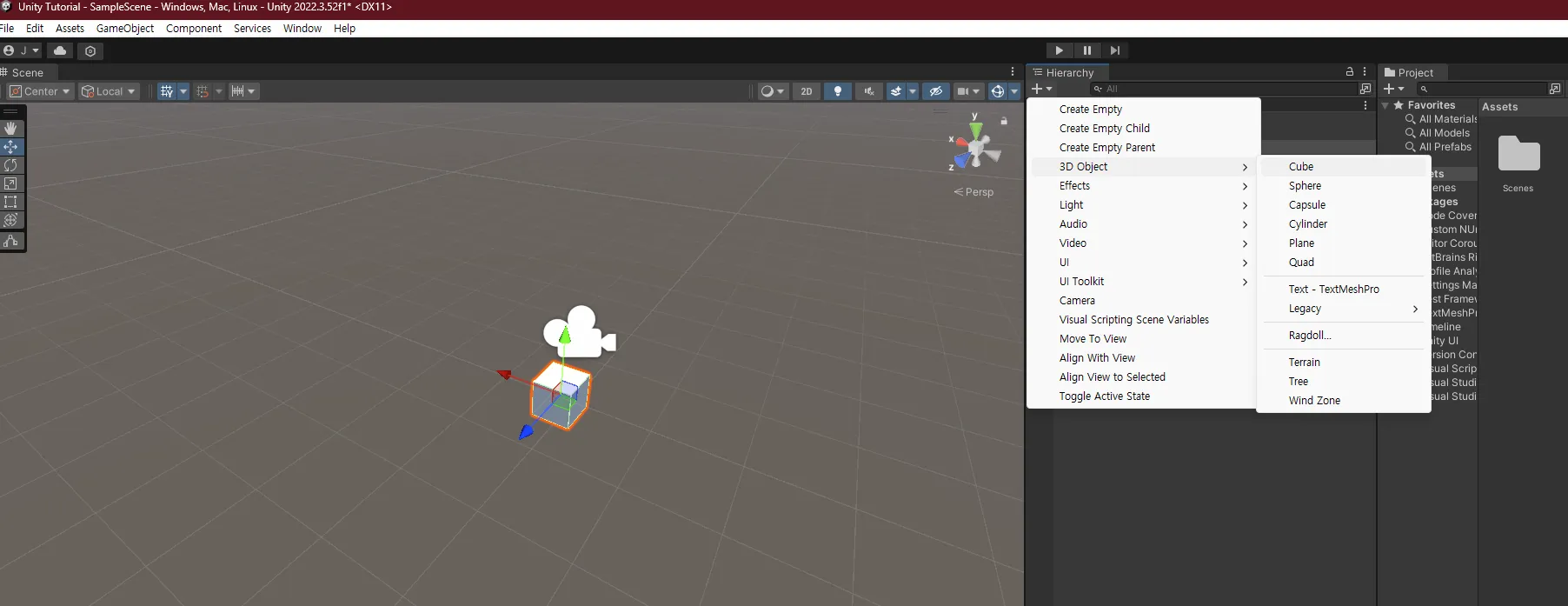
Task: Choose Terrain from the submenu
Action: [1344, 362]
